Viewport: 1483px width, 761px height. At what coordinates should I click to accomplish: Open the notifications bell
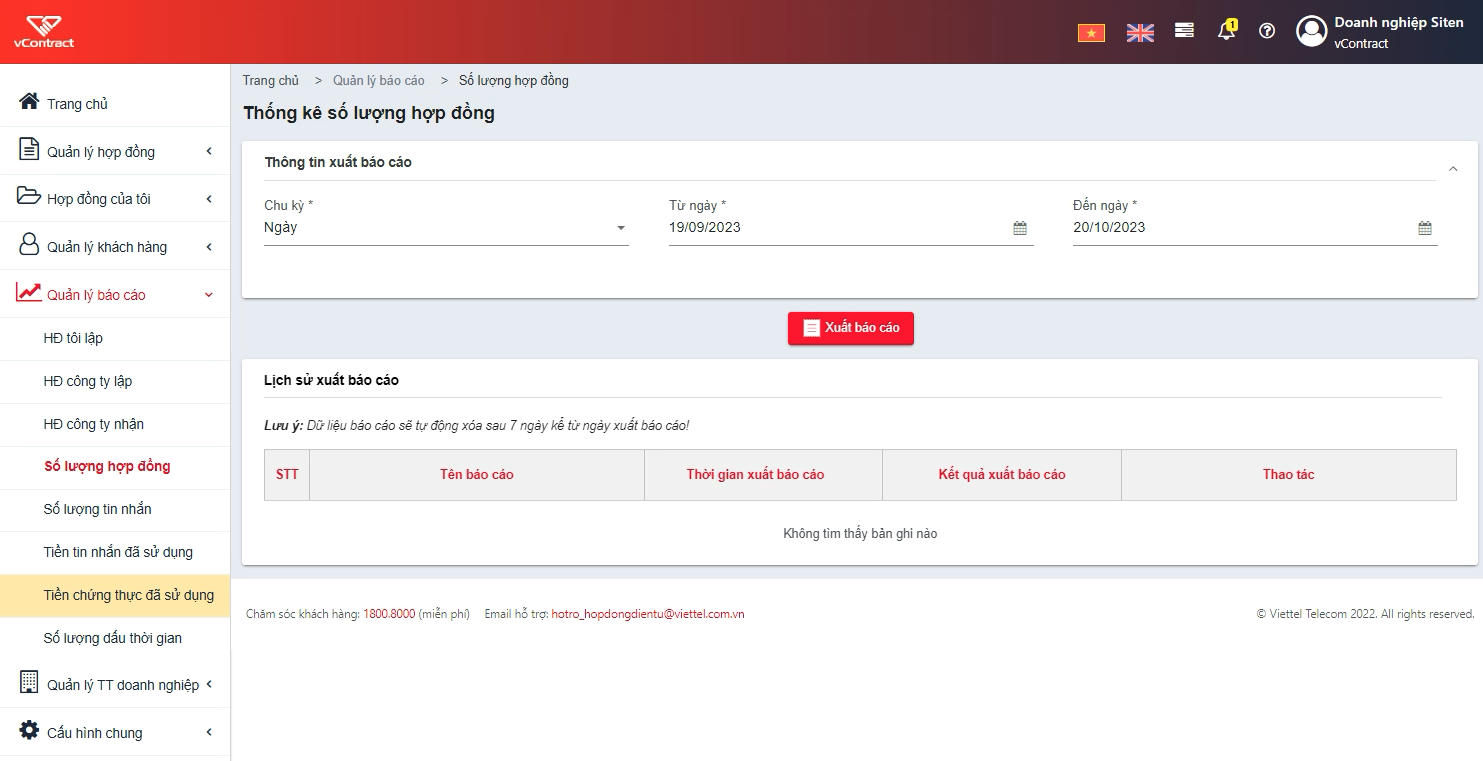1227,30
